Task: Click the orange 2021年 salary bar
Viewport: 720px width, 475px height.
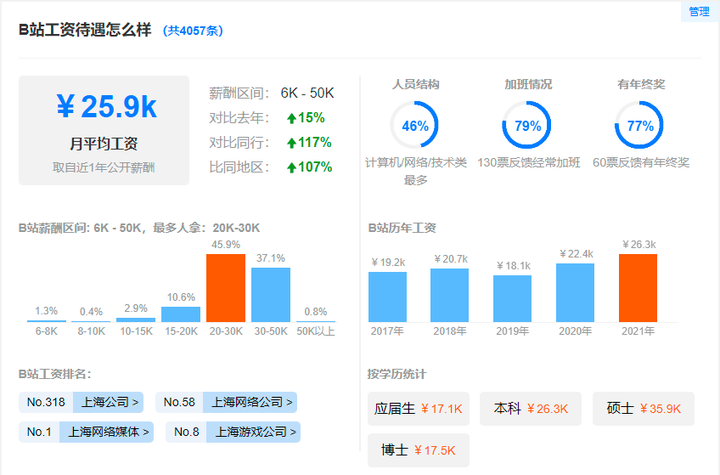Action: click(x=638, y=288)
